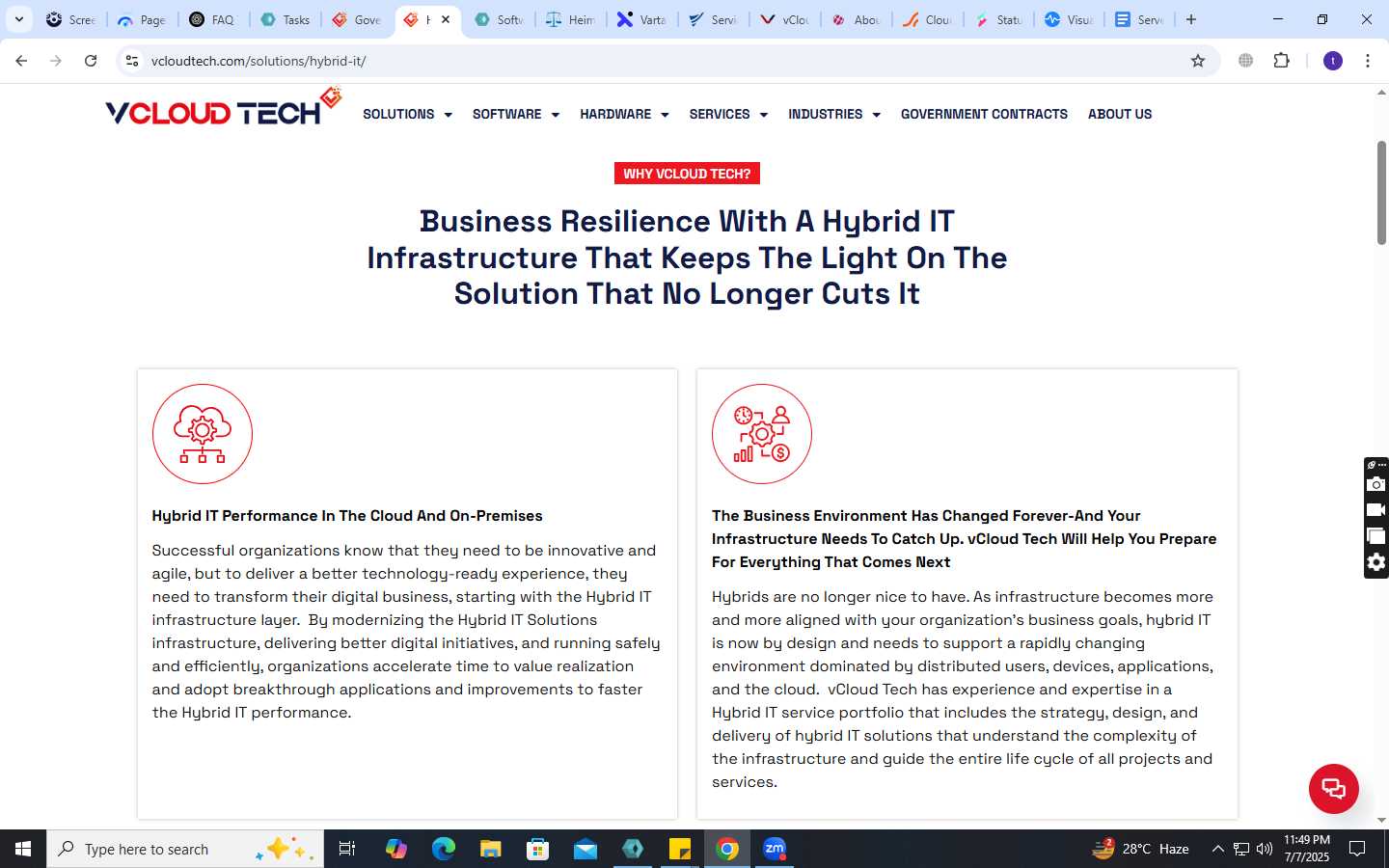Click the side panel settings gear icon
Viewport: 1389px width, 868px height.
pos(1376,562)
